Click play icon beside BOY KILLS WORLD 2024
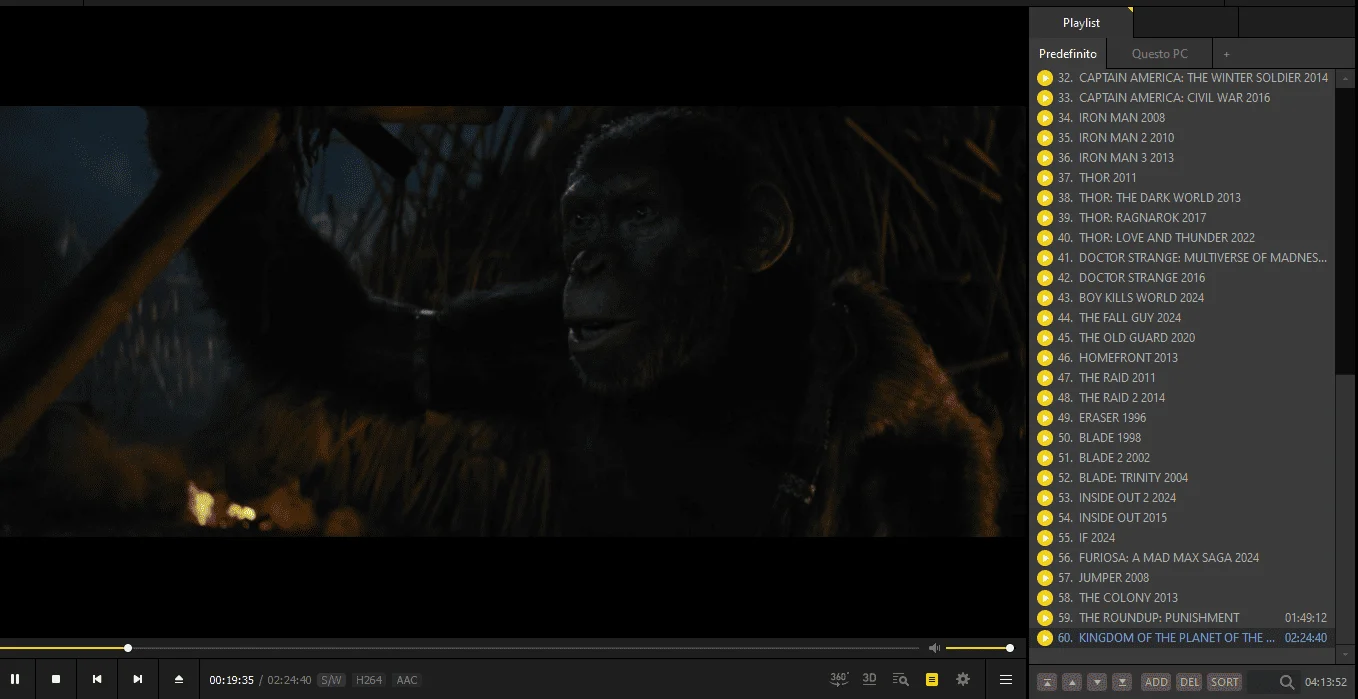 [1045, 298]
